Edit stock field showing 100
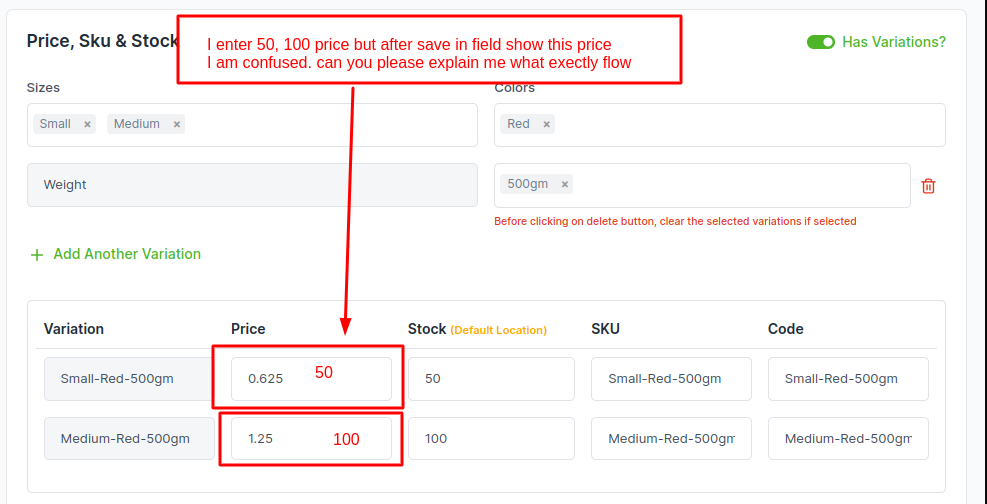 pos(491,439)
